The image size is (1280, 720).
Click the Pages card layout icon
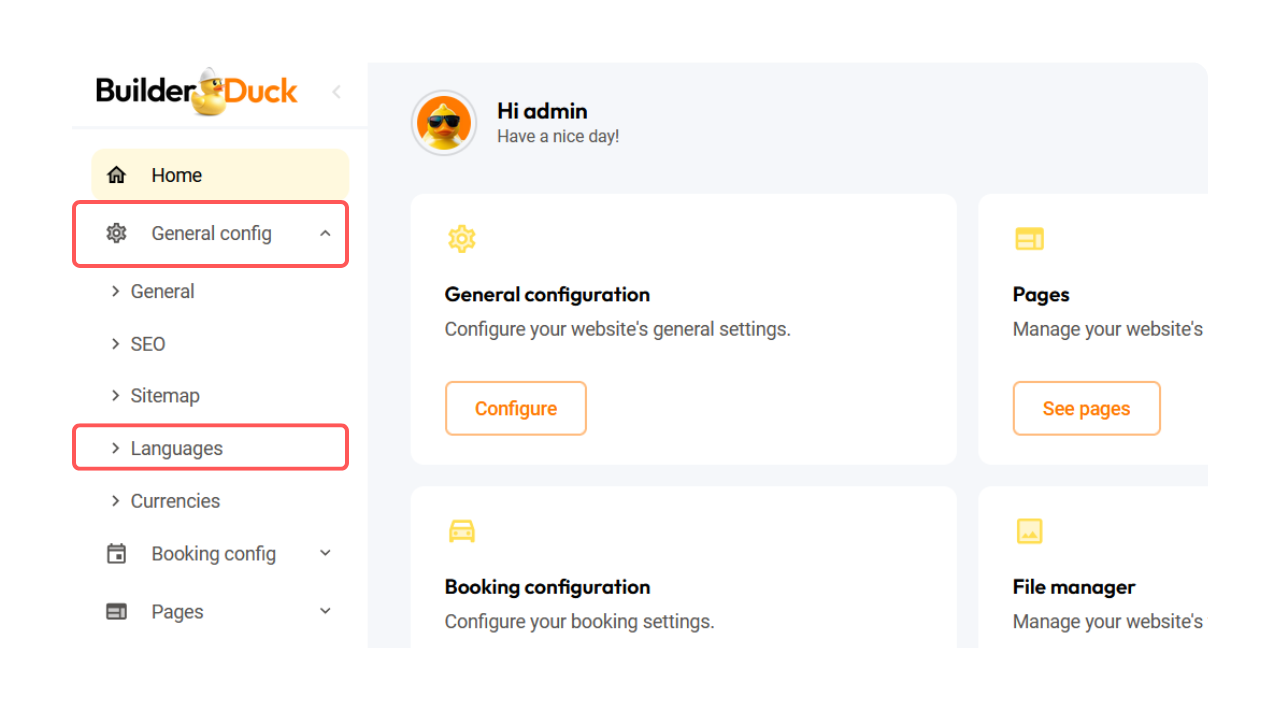click(x=1029, y=238)
